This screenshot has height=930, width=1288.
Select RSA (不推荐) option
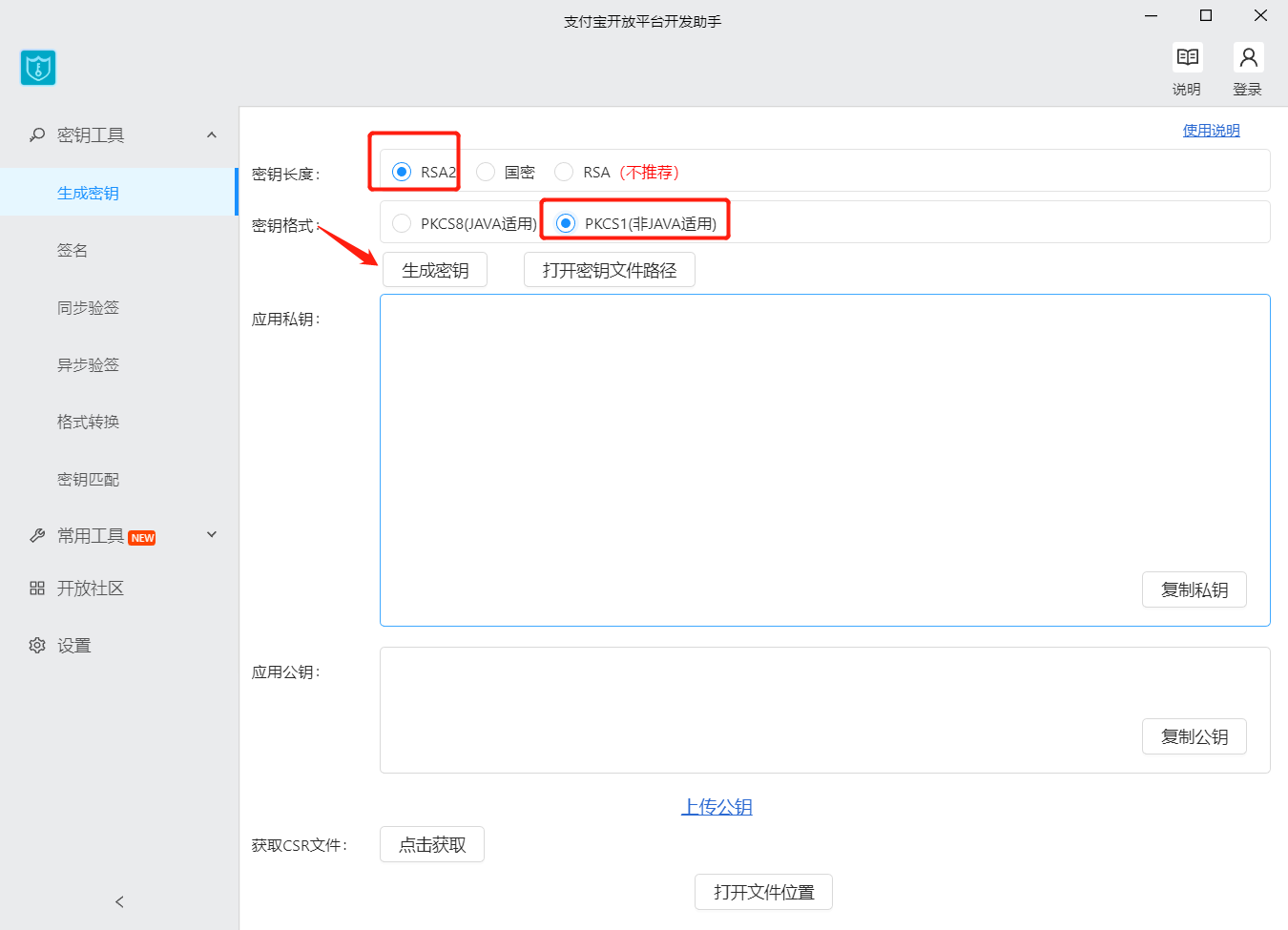coord(564,172)
